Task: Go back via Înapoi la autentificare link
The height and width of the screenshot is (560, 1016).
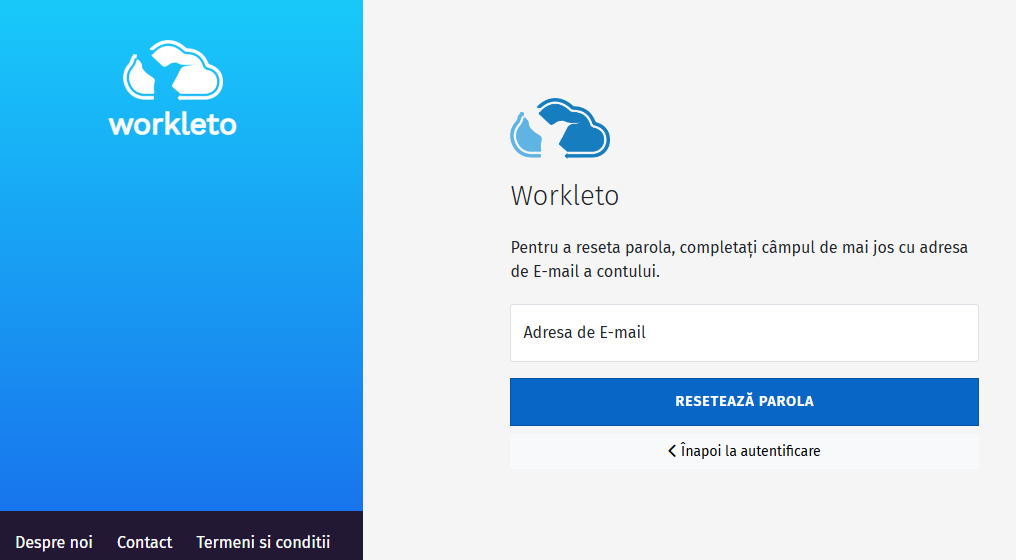Action: (744, 451)
